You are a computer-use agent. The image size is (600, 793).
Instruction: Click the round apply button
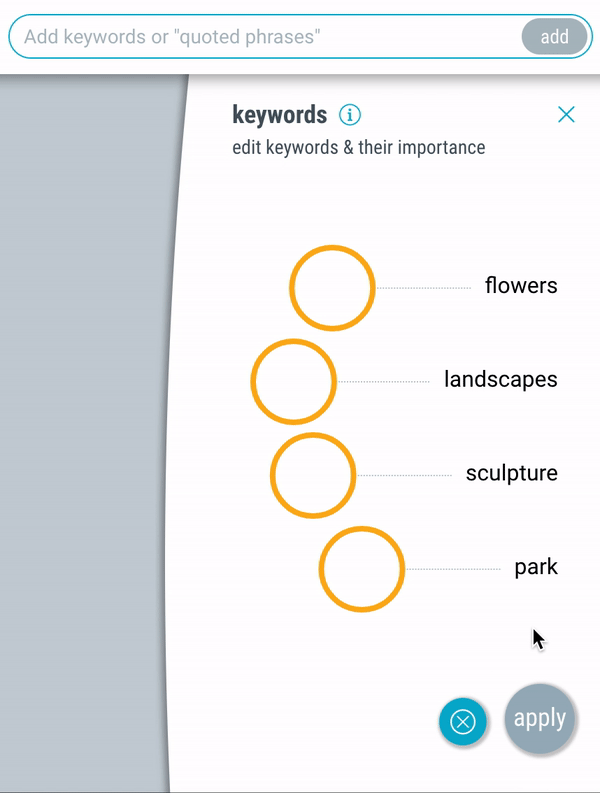(540, 719)
